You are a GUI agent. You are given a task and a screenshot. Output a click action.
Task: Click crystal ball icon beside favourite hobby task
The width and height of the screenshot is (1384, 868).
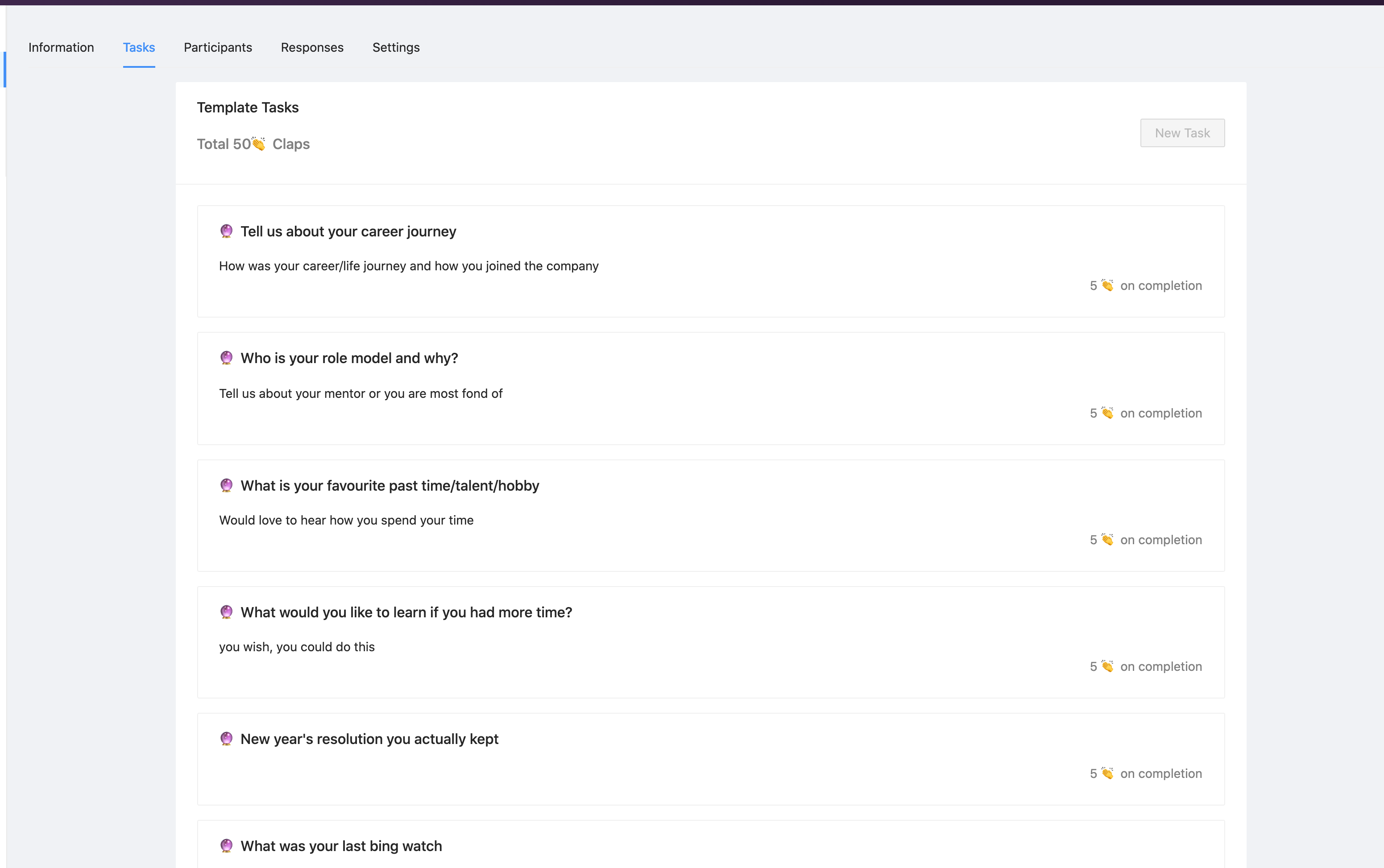tap(226, 486)
